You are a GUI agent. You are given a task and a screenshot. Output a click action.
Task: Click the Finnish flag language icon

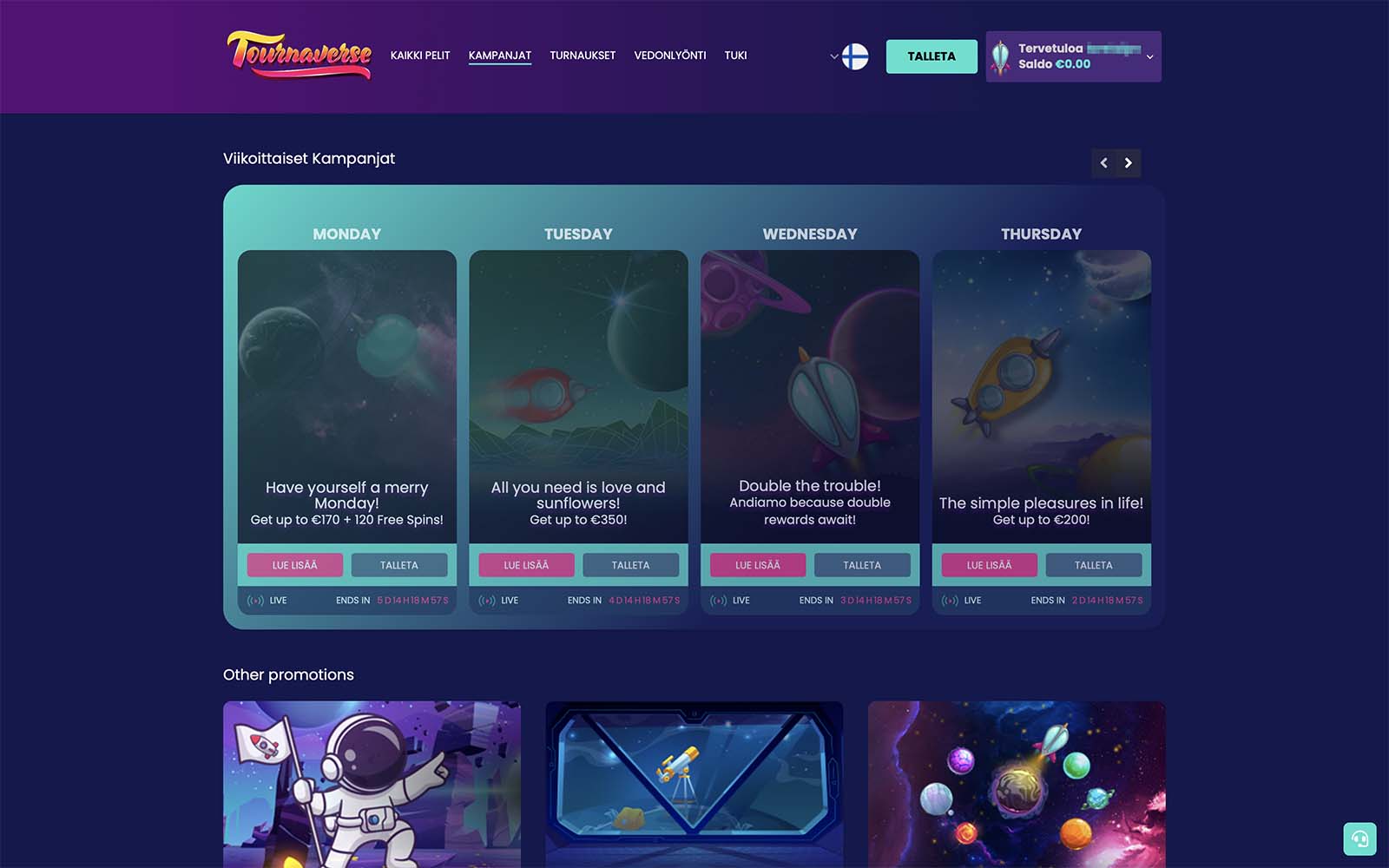pyautogui.click(x=855, y=56)
